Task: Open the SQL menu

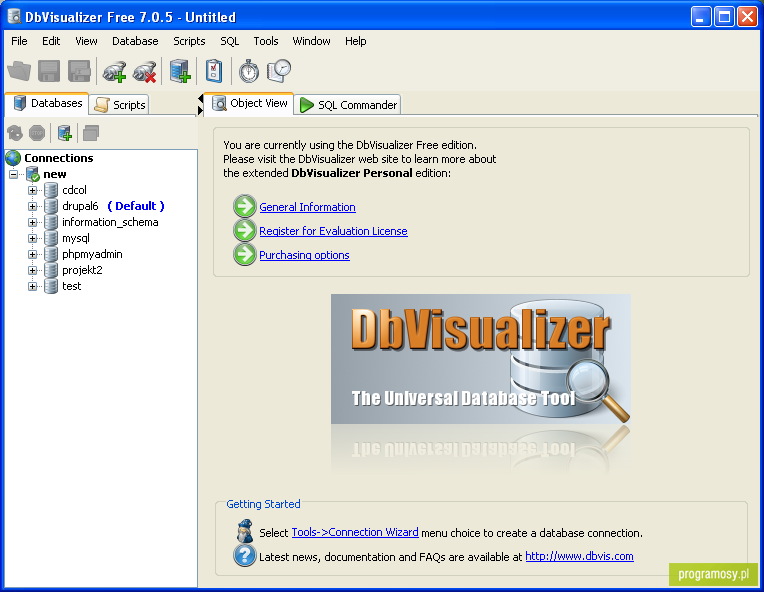Action: pyautogui.click(x=229, y=41)
